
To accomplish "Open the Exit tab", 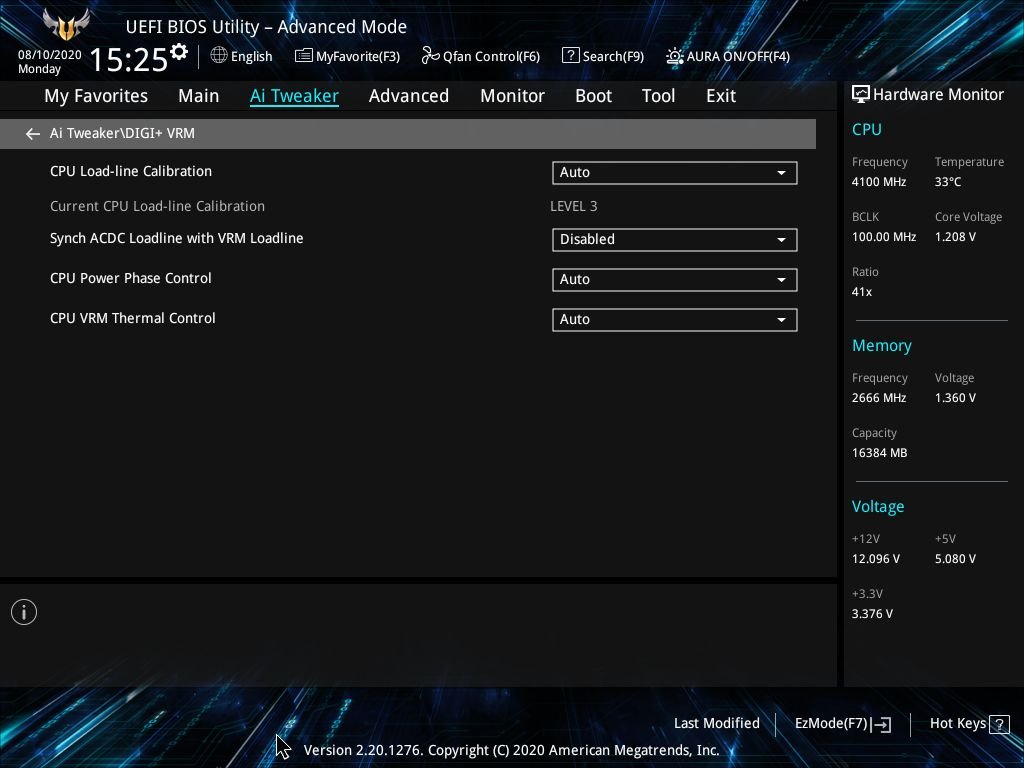I will tap(721, 96).
